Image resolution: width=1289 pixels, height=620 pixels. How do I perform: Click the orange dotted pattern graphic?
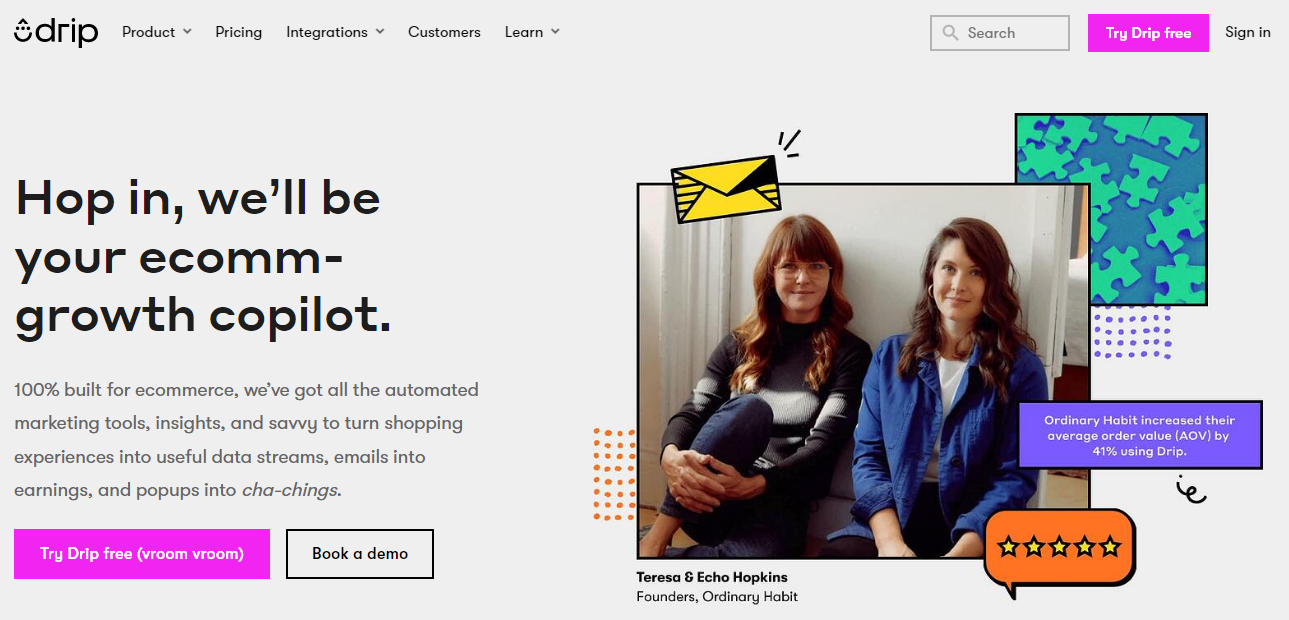[x=614, y=474]
